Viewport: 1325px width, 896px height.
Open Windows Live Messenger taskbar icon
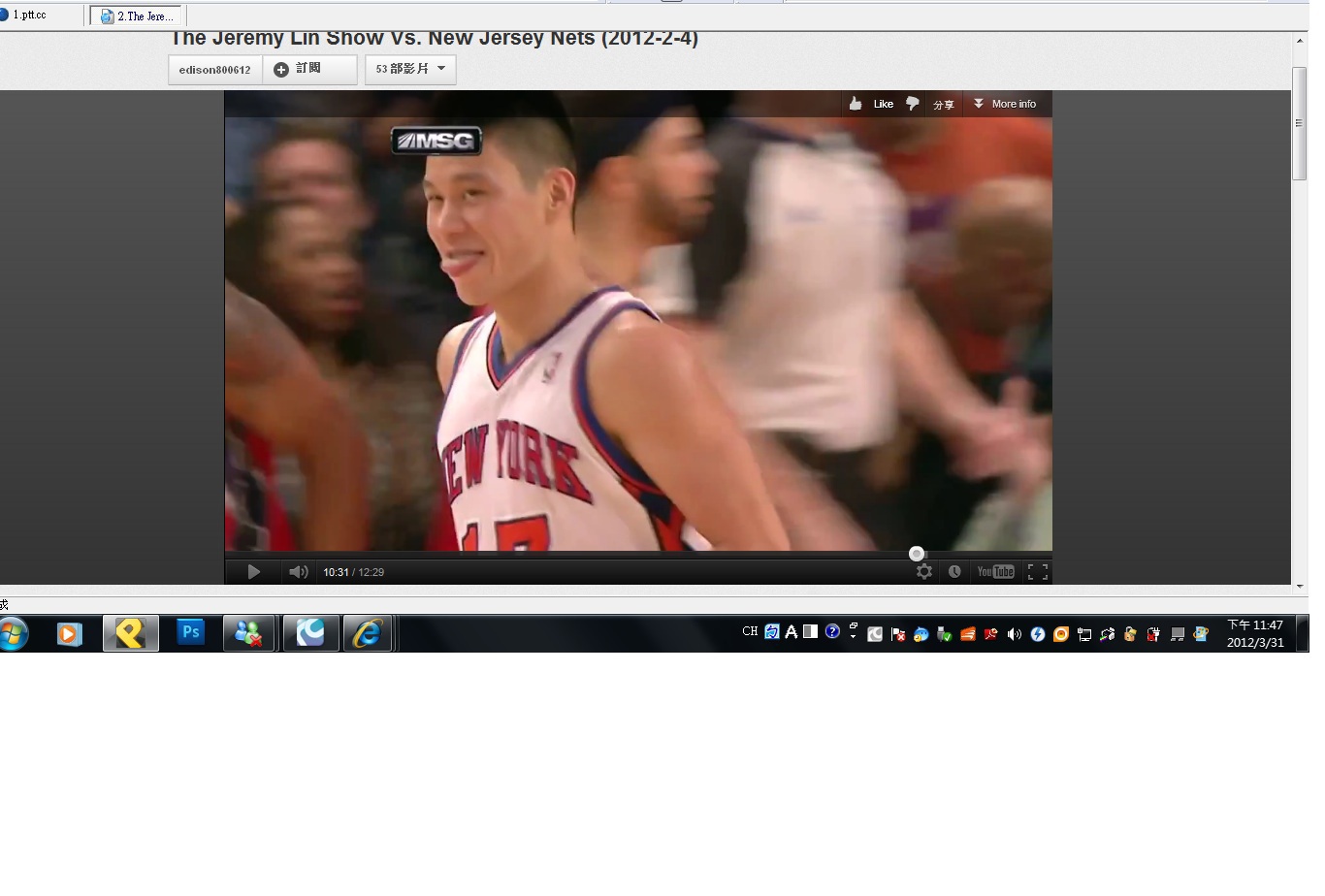[x=248, y=634]
